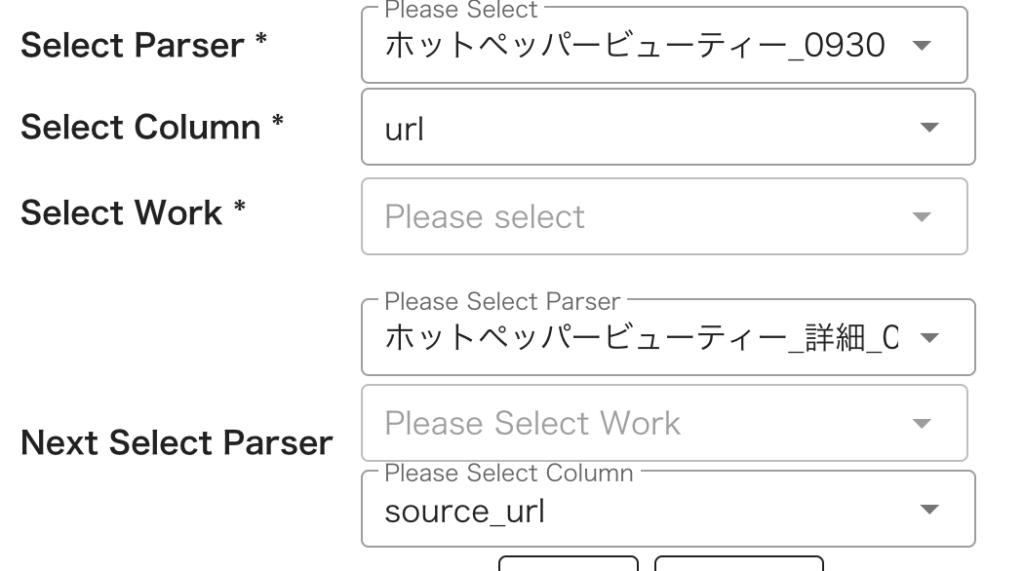This screenshot has width=1024, height=571.
Task: Open the ホットペッパービューティー_0930 parser dropdown
Action: point(635,47)
